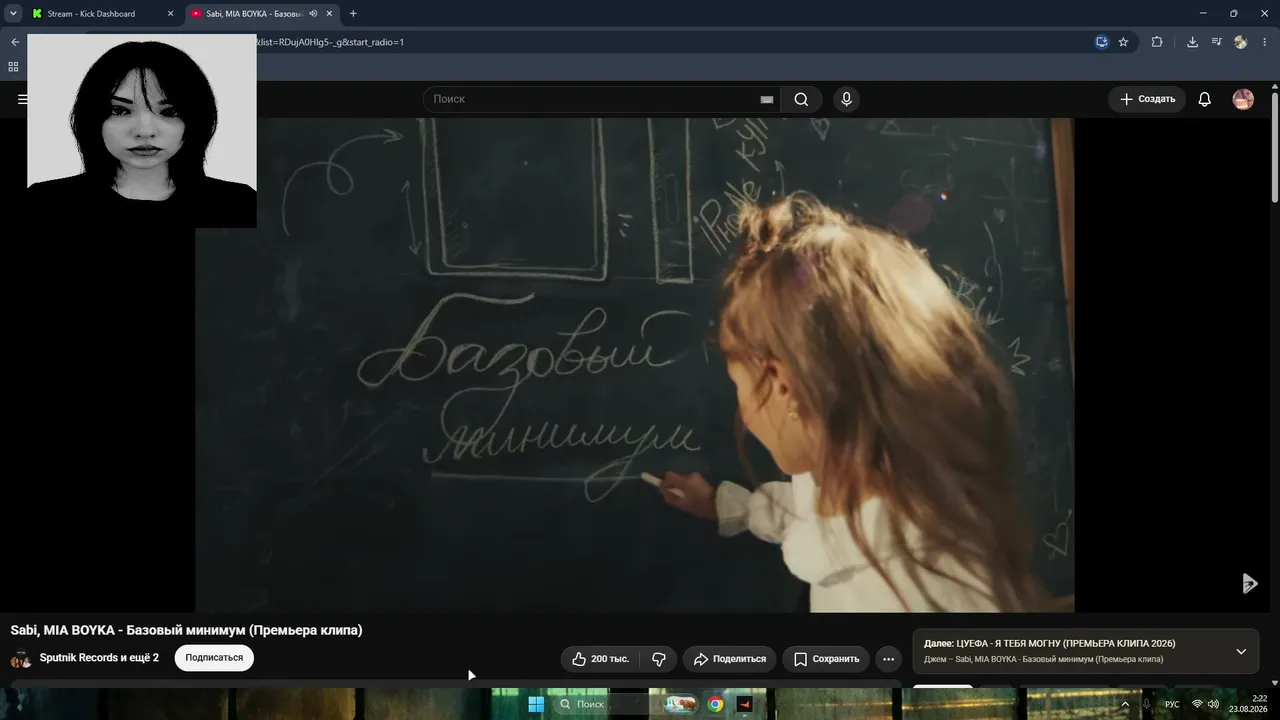Click the Создать button
This screenshot has width=1280, height=720.
tap(1147, 99)
